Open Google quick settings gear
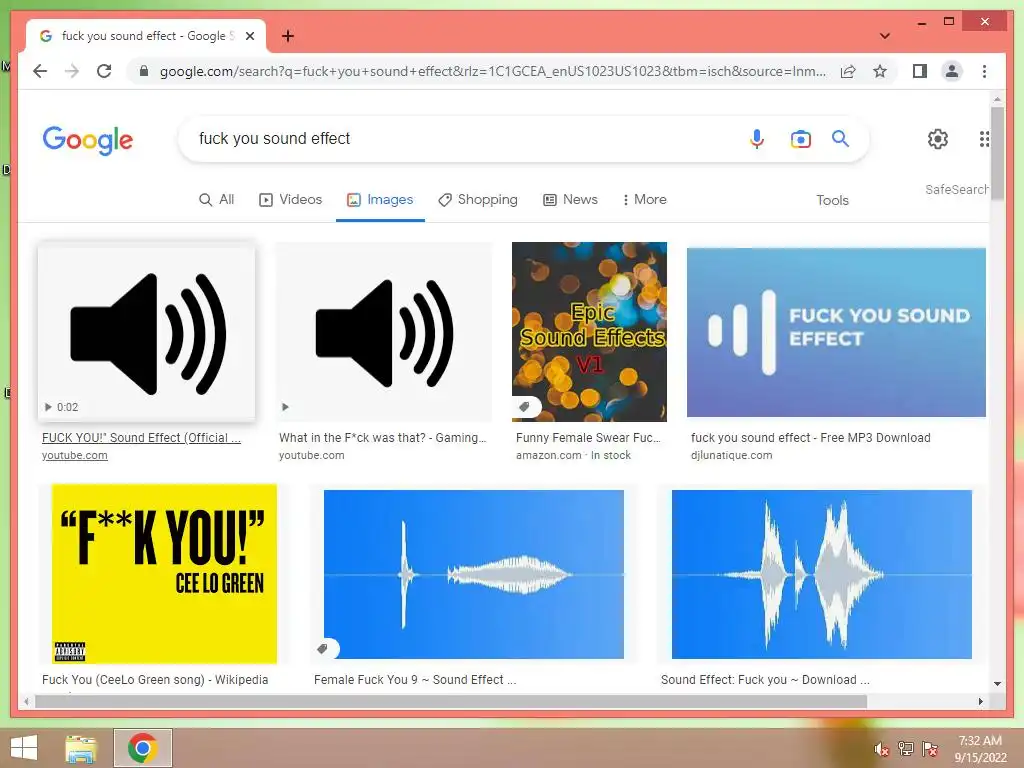Image resolution: width=1024 pixels, height=768 pixels. (x=938, y=138)
